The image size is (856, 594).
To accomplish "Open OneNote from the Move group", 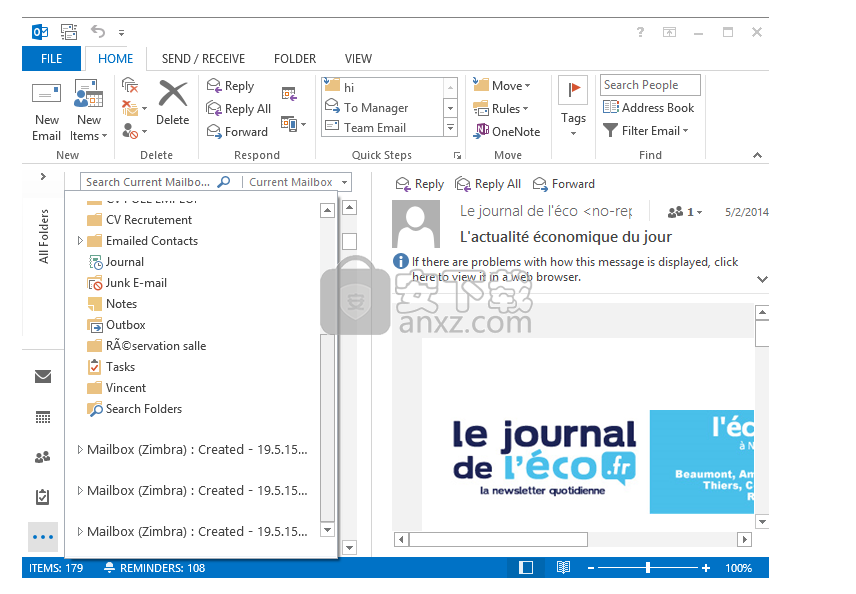I will click(506, 132).
